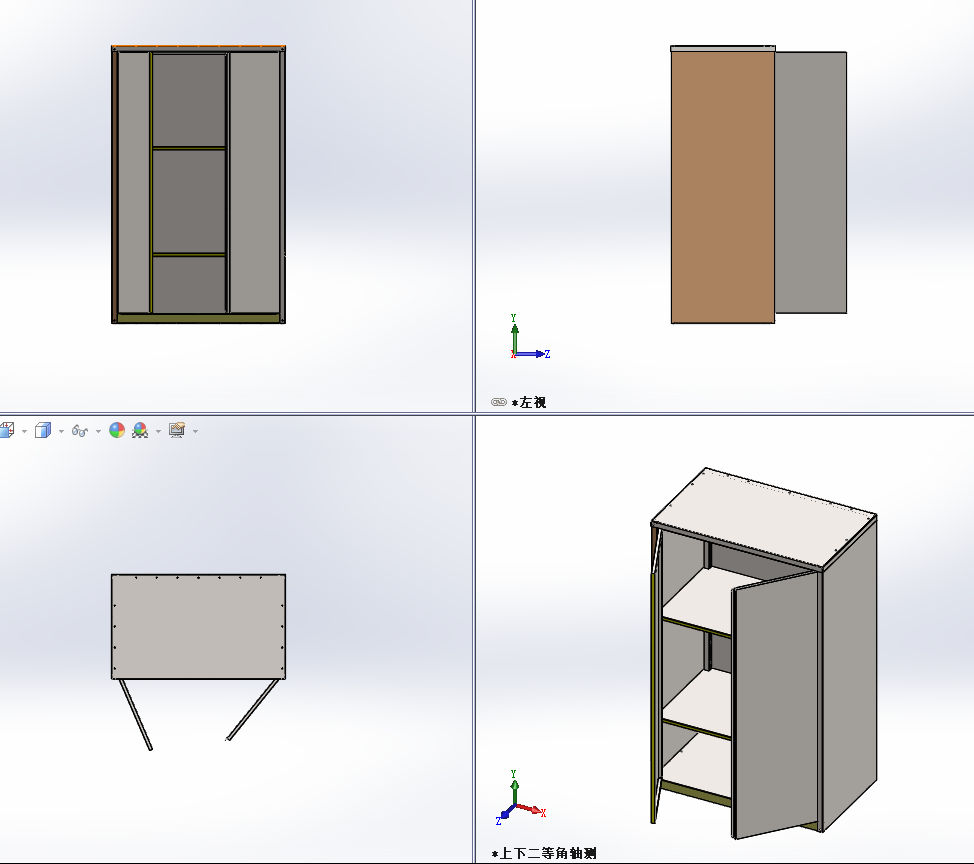974x864 pixels.
Task: Select the middle shelf in the front view
Action: (x=189, y=255)
